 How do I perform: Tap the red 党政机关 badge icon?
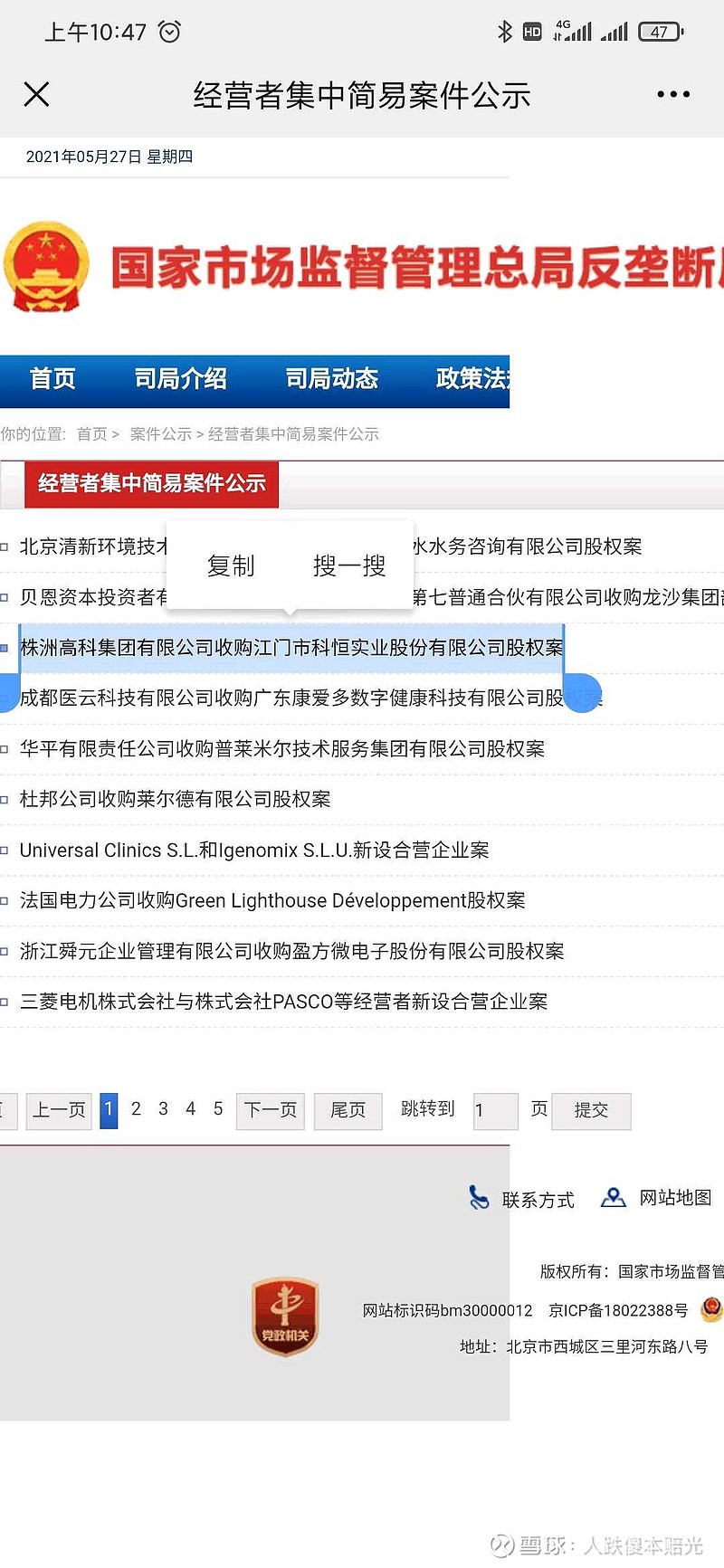(285, 1316)
